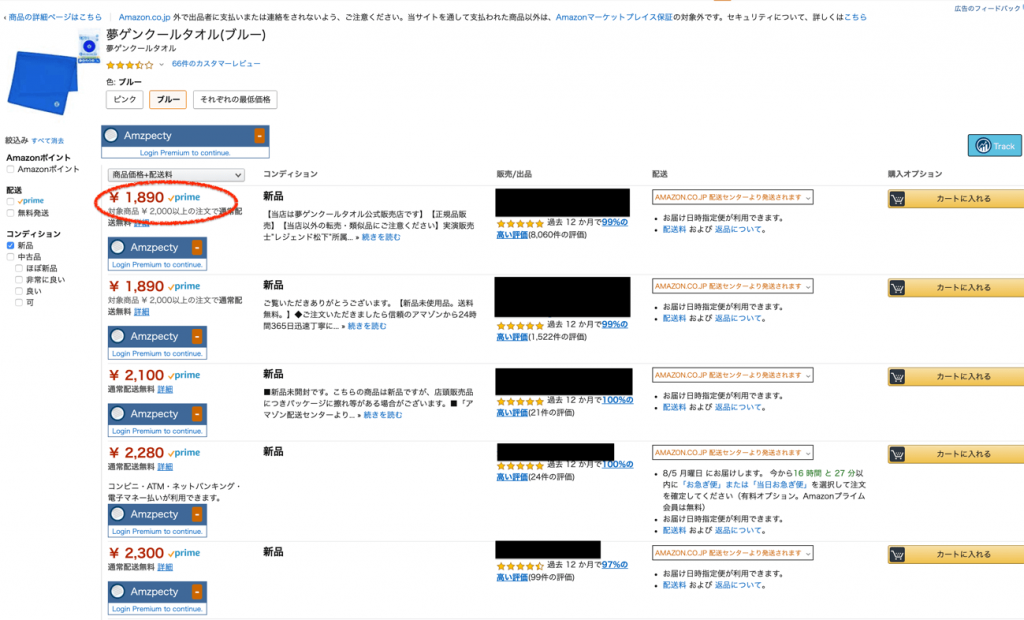Viewport: 1024px width, 620px height.
Task: Tick the 中古品 condition checkbox
Action: pos(10,257)
